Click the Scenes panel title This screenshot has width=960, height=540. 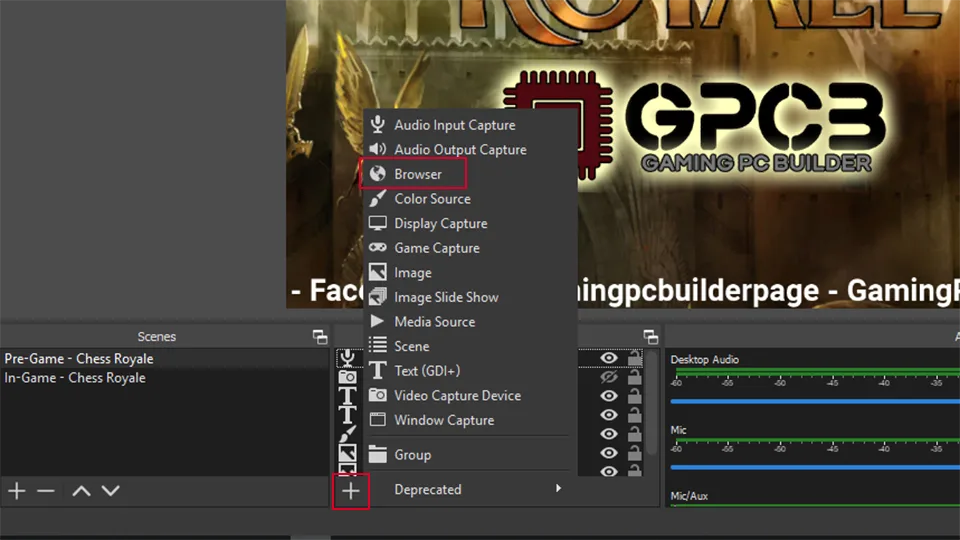click(157, 336)
